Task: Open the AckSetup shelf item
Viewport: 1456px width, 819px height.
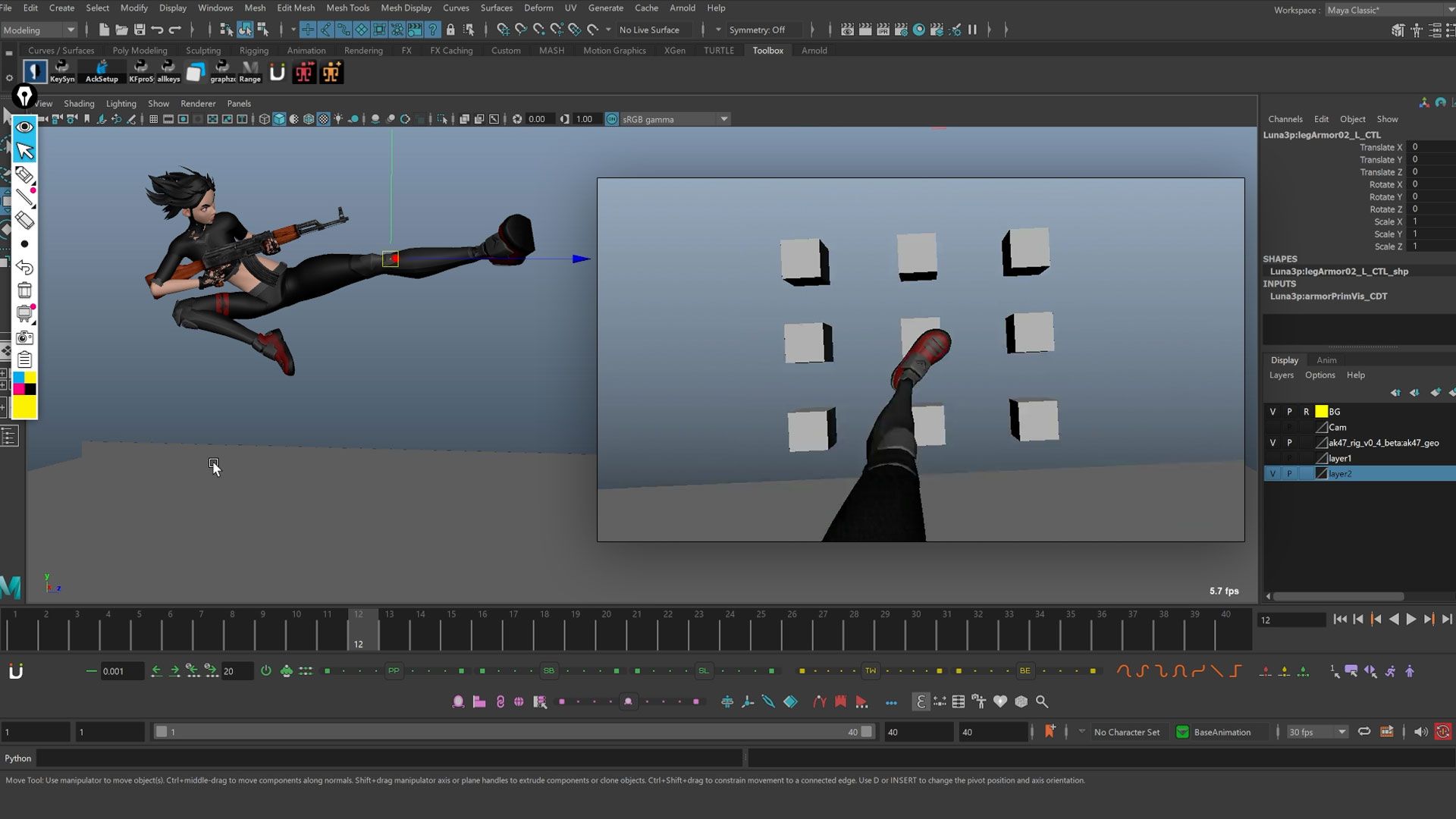Action: click(x=101, y=72)
